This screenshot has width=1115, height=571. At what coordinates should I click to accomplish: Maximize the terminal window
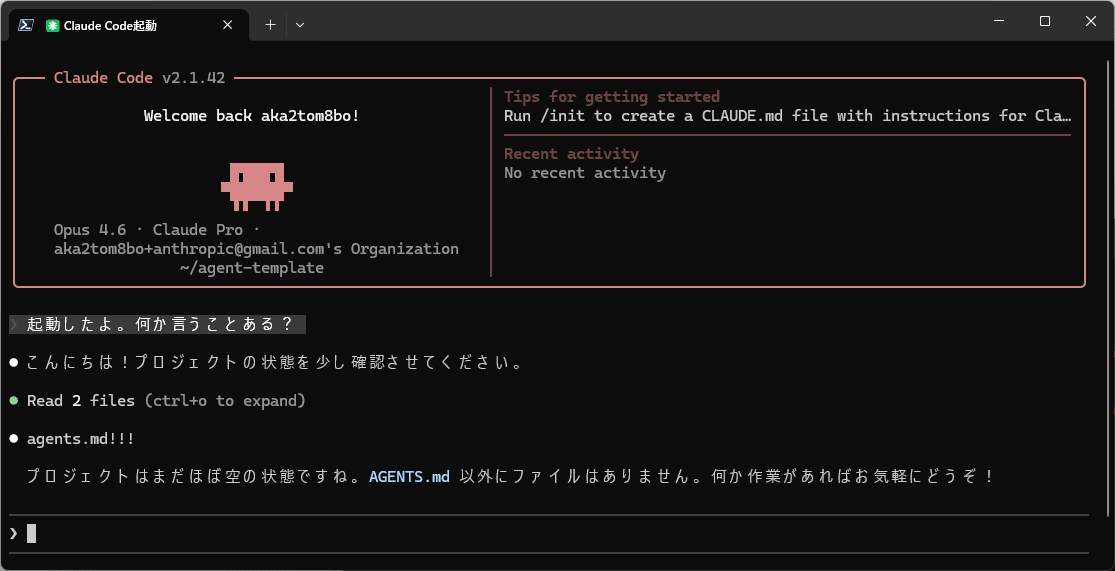click(x=1045, y=21)
